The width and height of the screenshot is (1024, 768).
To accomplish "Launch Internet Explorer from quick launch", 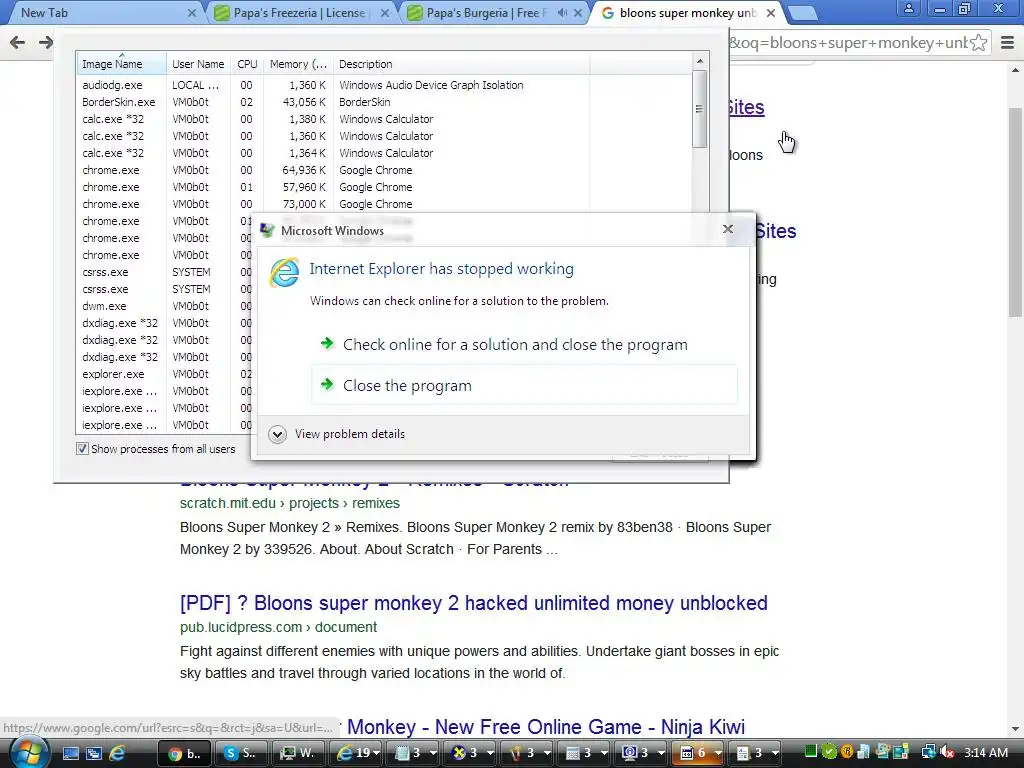I will click(x=118, y=753).
